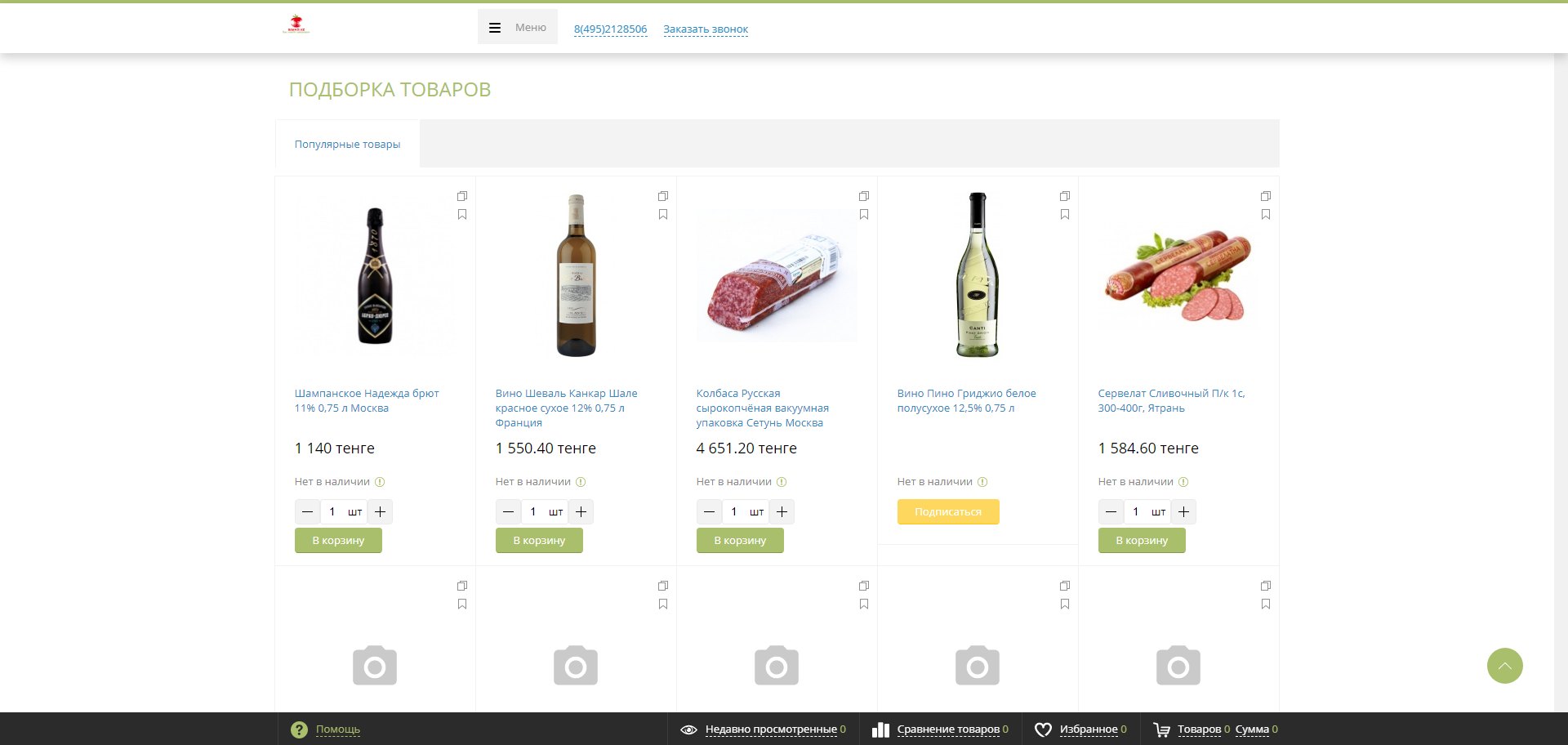Open the Шампанское Надежда брют product title
The height and width of the screenshot is (745, 1568).
[x=367, y=401]
